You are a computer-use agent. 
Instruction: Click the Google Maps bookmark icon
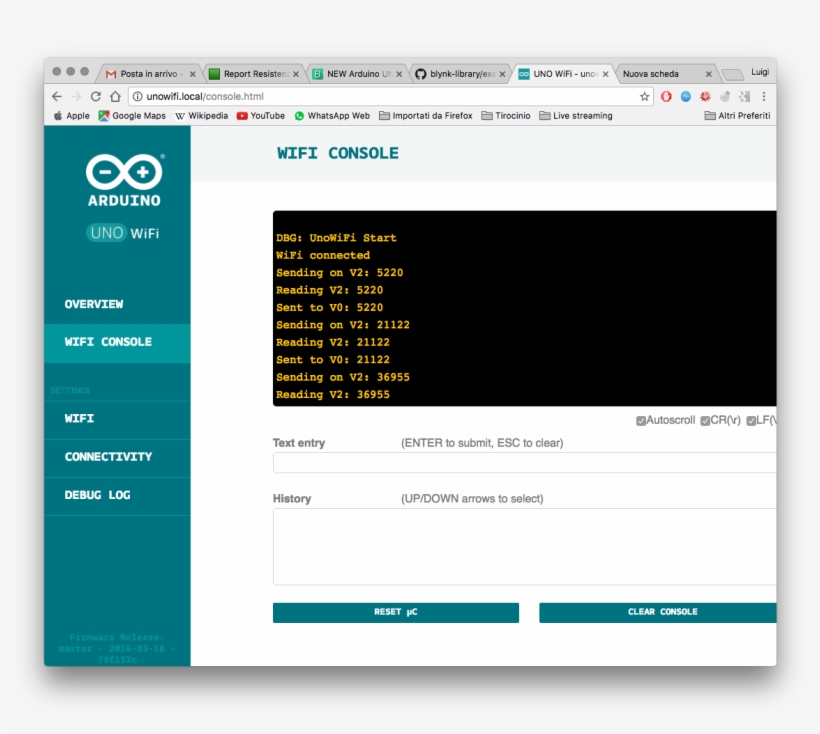(102, 115)
